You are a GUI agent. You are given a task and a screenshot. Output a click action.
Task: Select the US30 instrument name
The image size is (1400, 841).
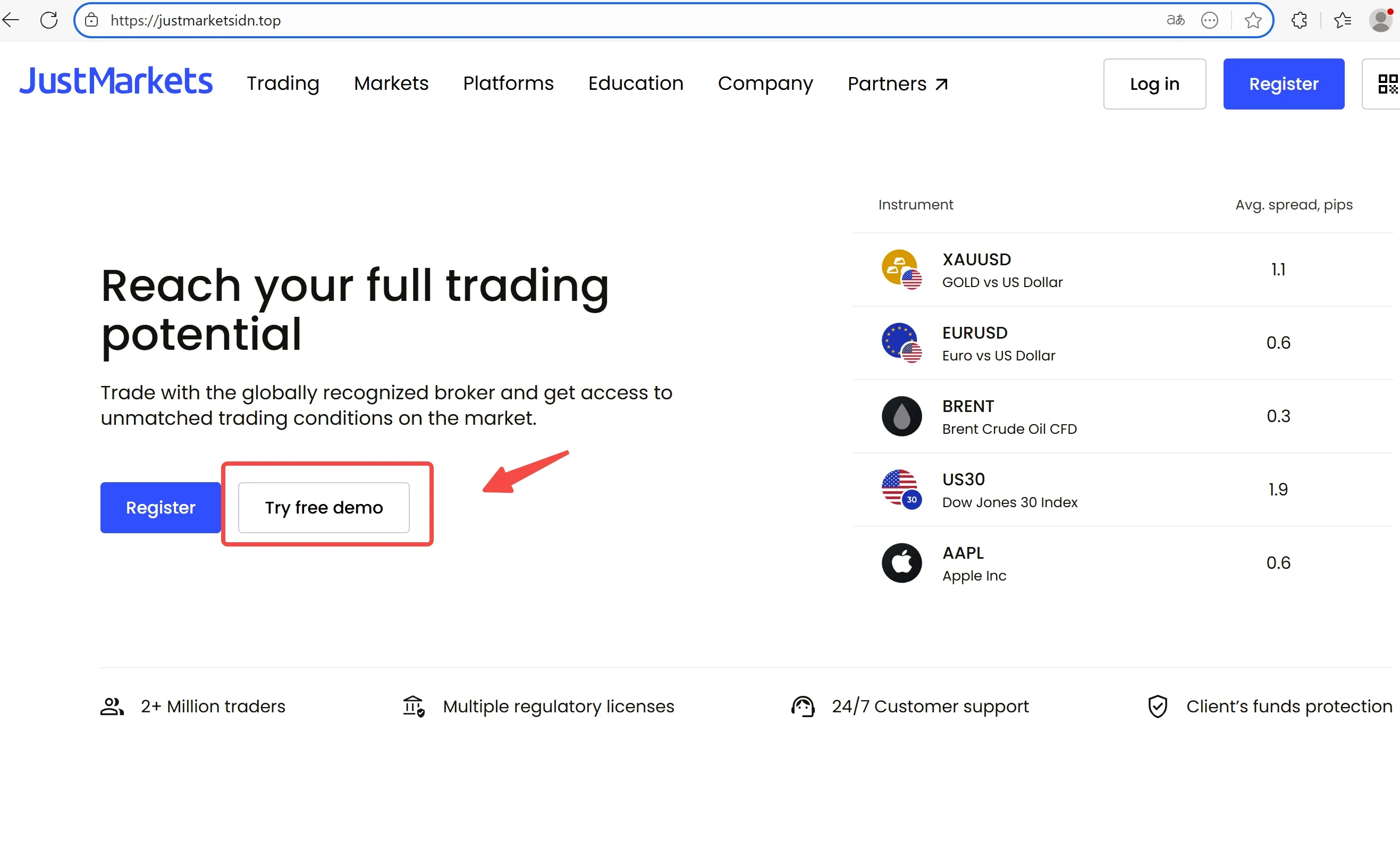pyautogui.click(x=963, y=480)
